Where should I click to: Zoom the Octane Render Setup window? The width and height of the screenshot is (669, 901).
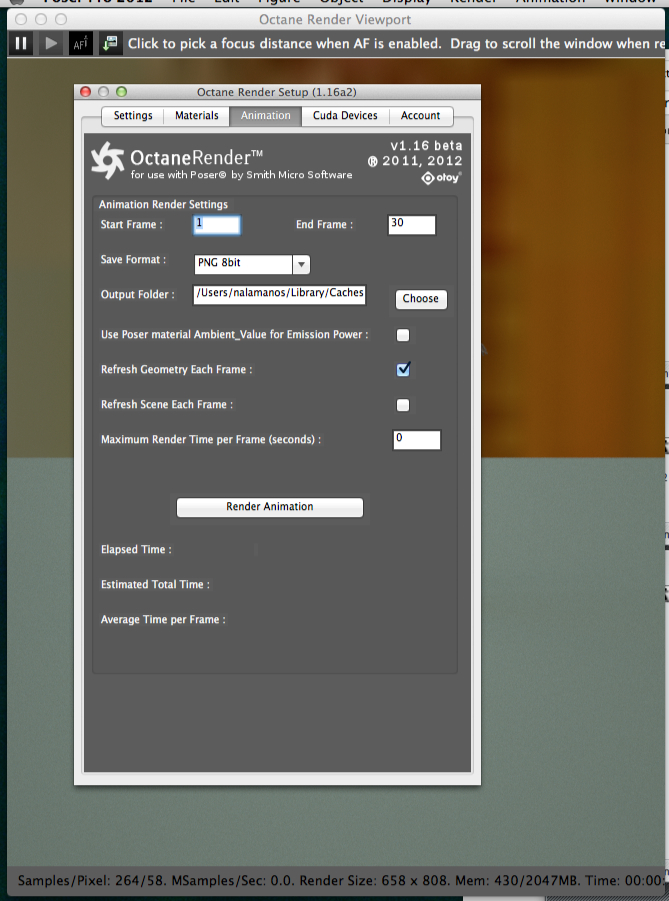[x=121, y=92]
